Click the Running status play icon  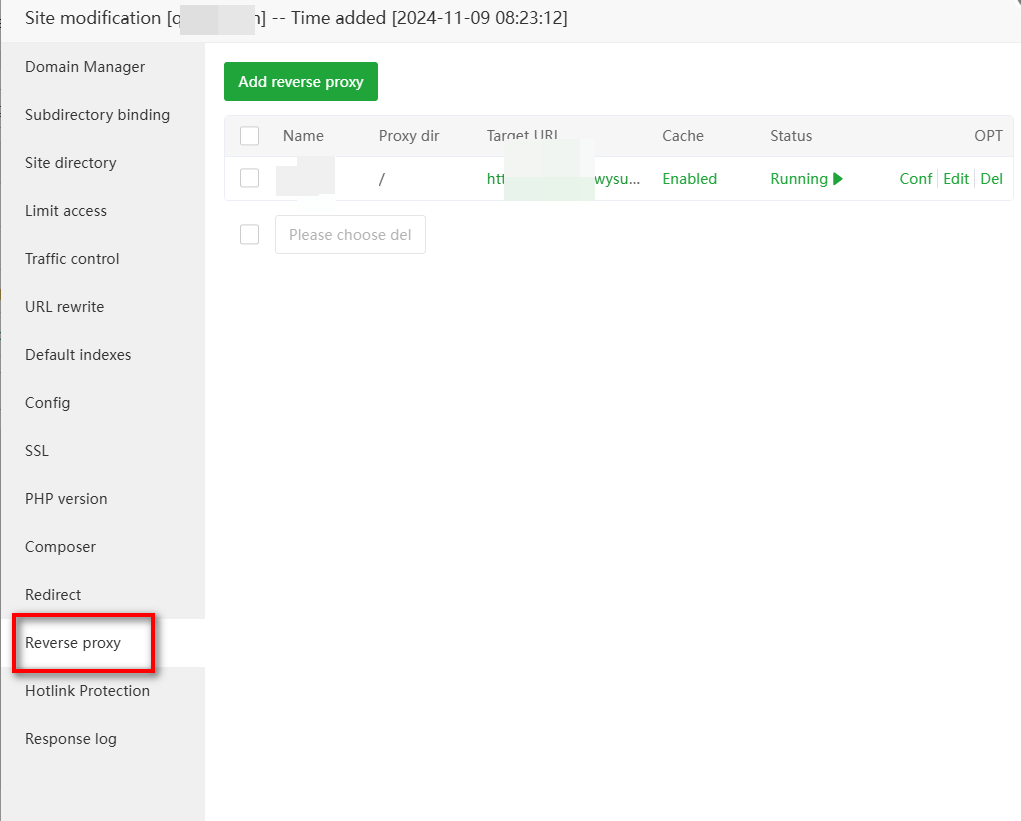(838, 179)
